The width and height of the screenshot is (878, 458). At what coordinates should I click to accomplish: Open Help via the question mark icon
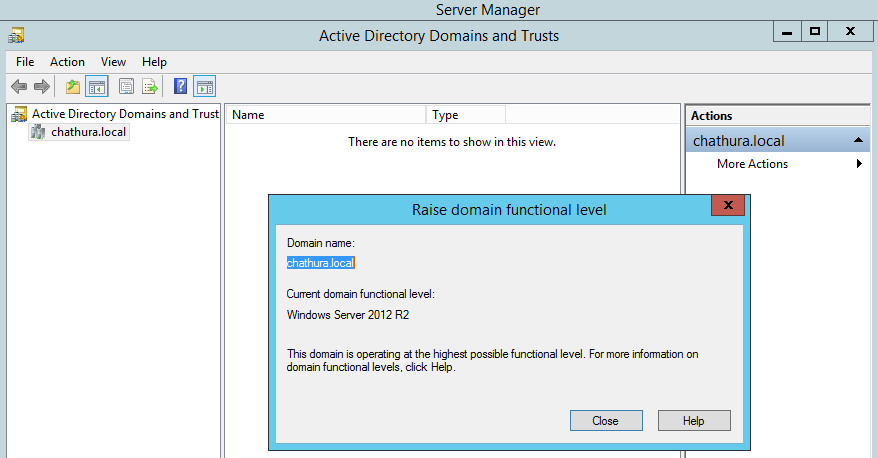[180, 86]
